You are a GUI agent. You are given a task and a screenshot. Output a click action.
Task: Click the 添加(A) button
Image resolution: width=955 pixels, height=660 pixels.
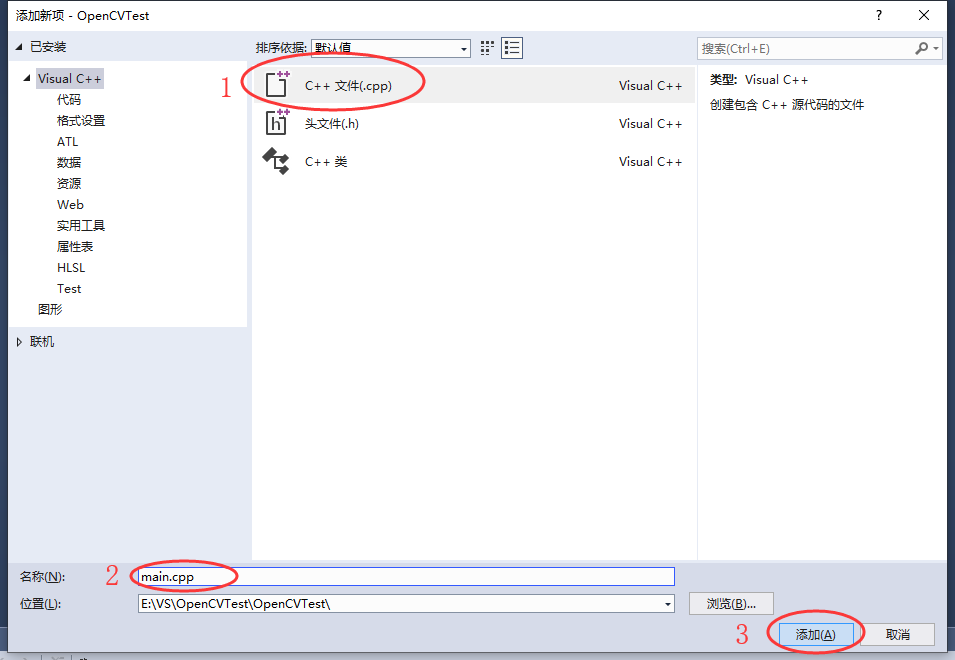click(816, 634)
